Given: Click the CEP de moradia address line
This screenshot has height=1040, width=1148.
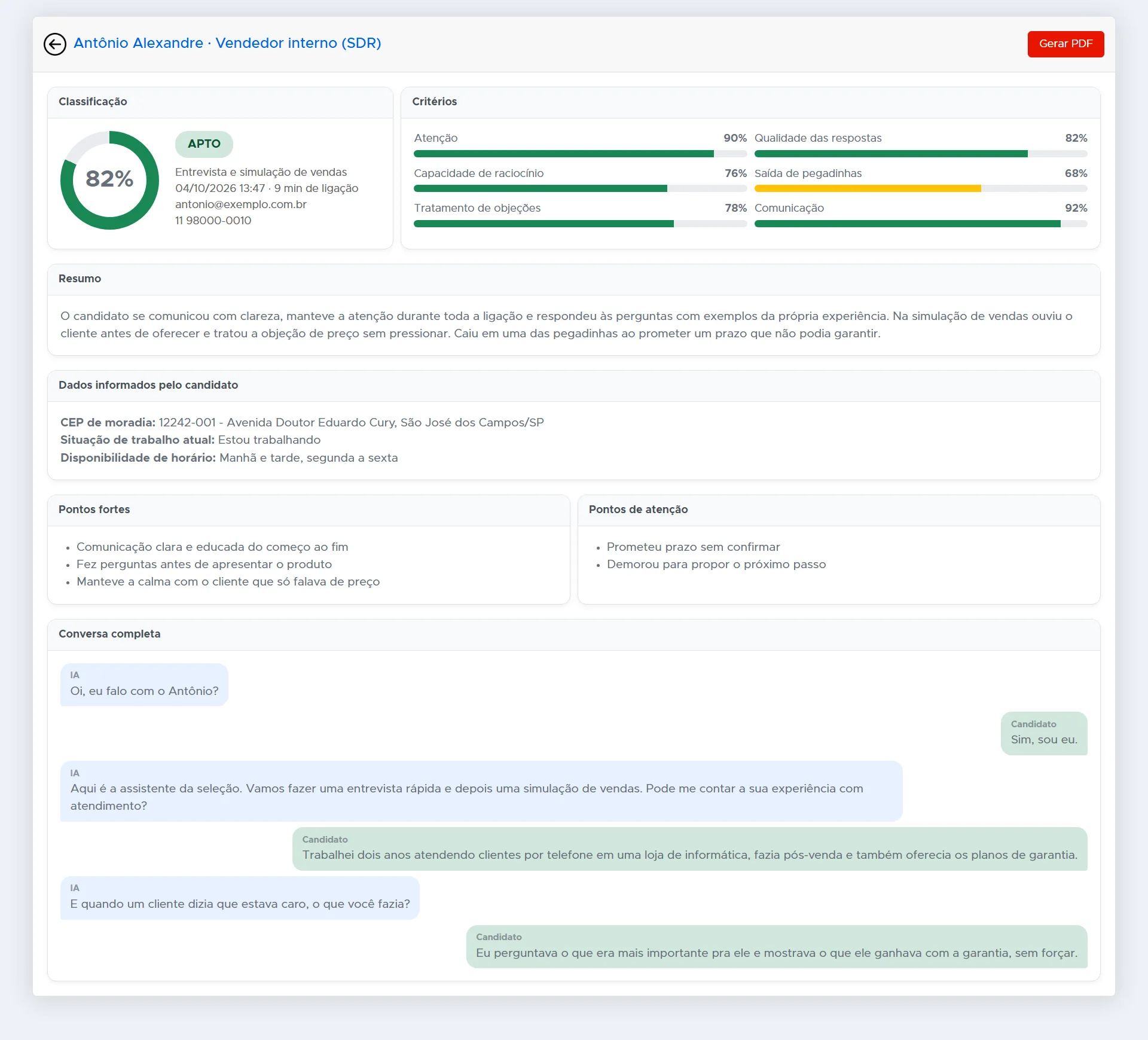Looking at the screenshot, I should click(302, 422).
